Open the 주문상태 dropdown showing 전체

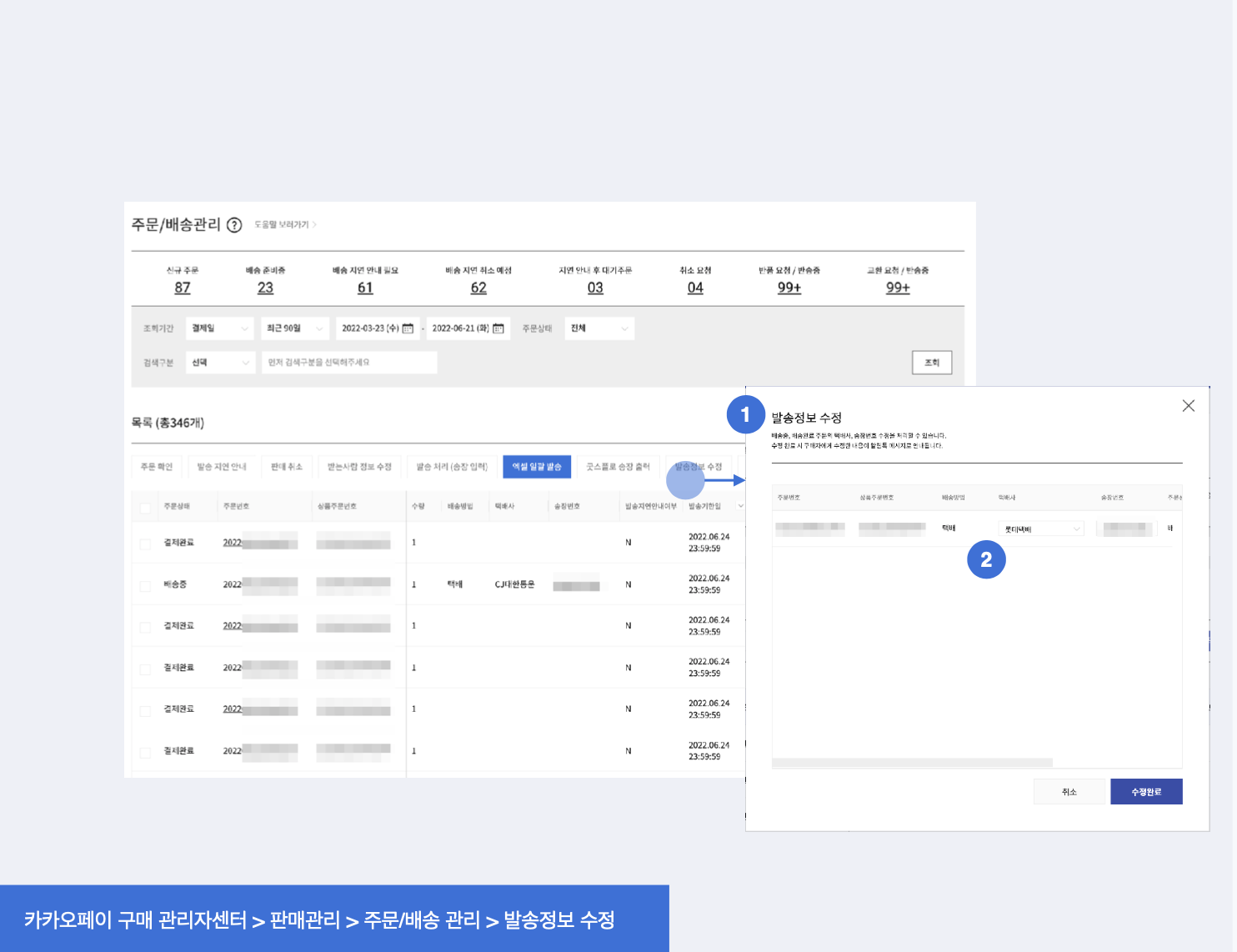599,328
